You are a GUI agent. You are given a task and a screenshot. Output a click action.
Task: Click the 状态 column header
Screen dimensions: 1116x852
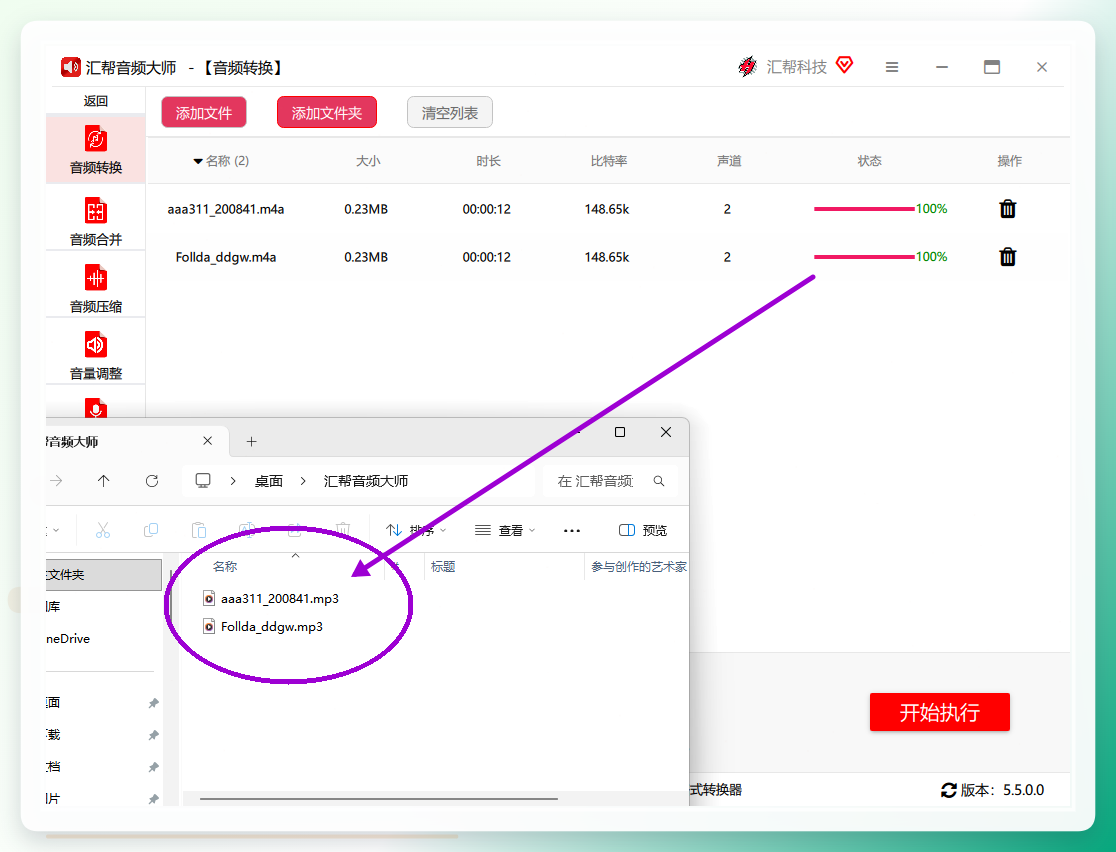[x=869, y=161]
